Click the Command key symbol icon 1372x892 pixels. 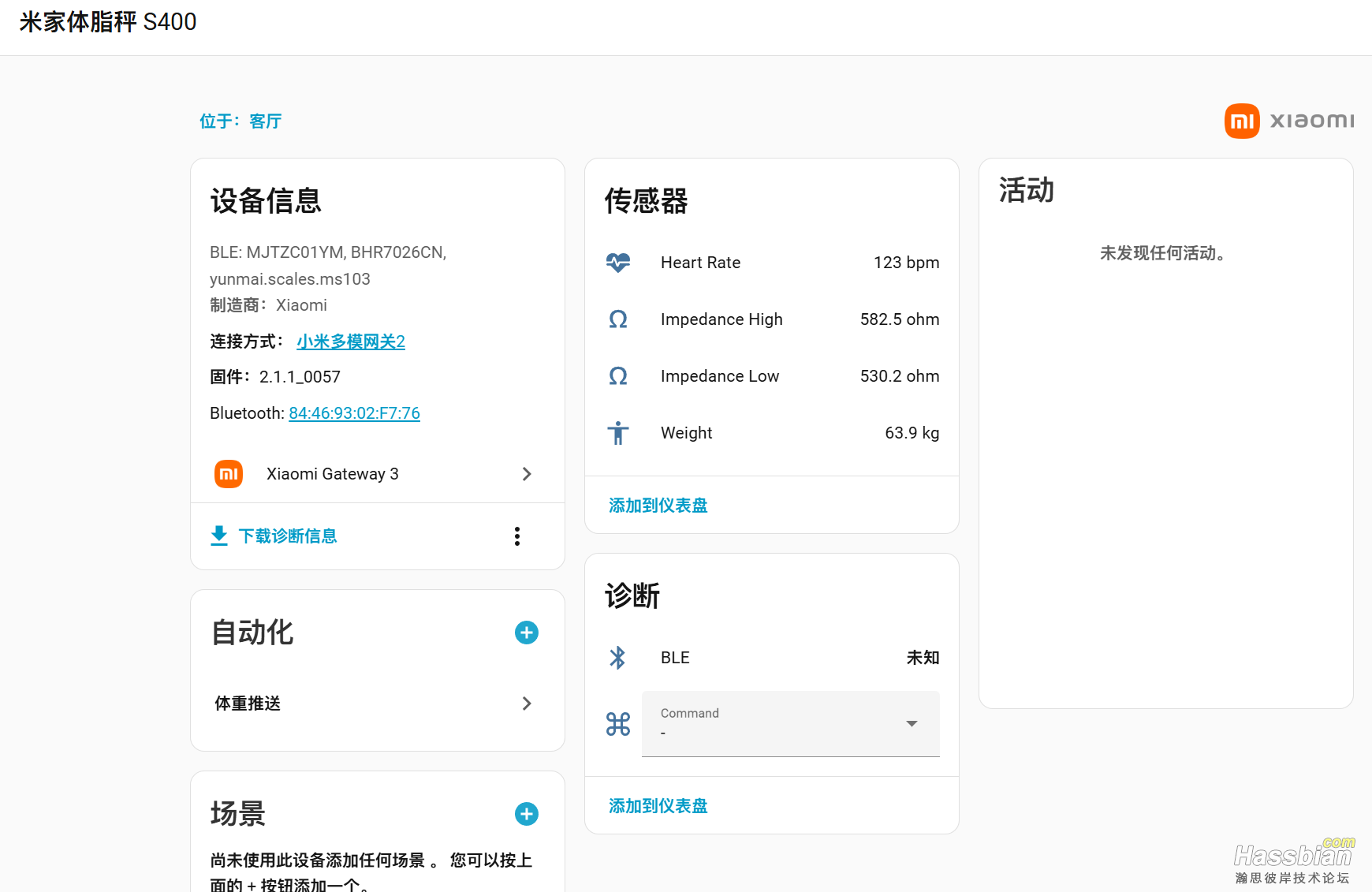point(618,724)
